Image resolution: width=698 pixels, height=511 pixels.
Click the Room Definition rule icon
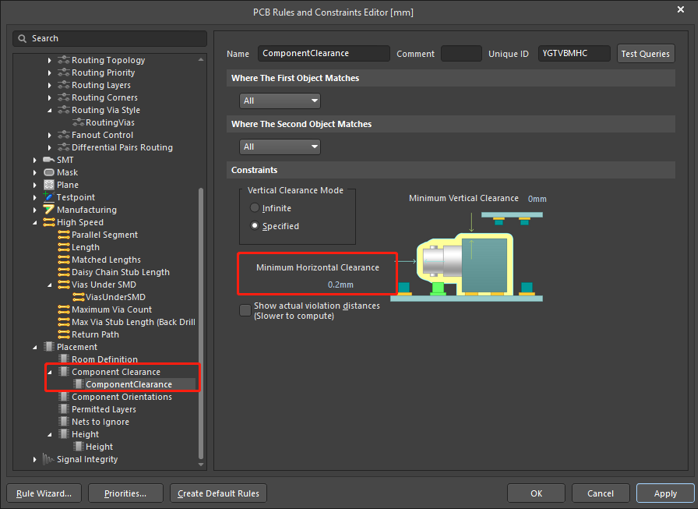click(64, 359)
